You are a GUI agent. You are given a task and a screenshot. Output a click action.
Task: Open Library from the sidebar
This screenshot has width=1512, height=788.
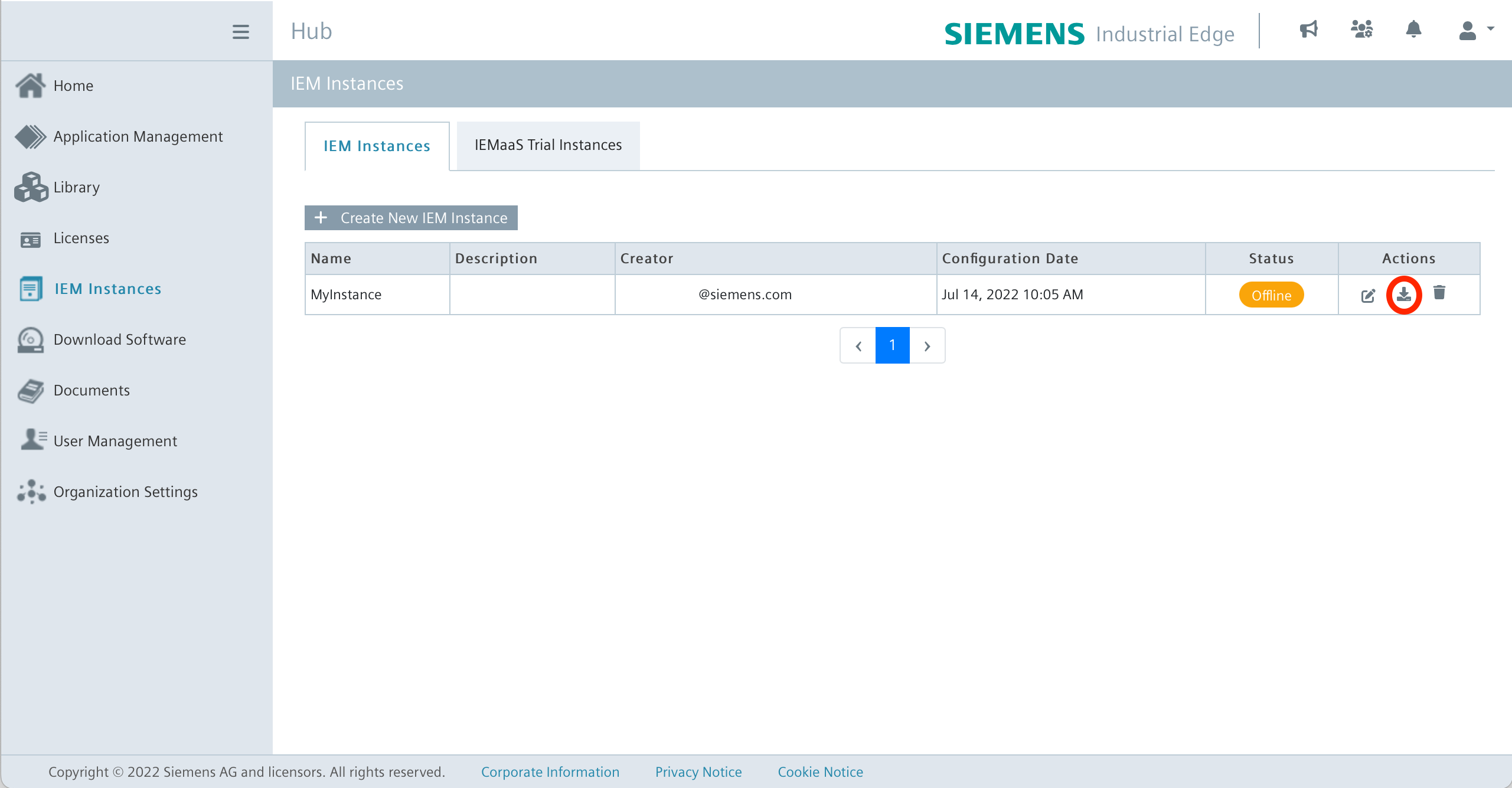(x=76, y=188)
